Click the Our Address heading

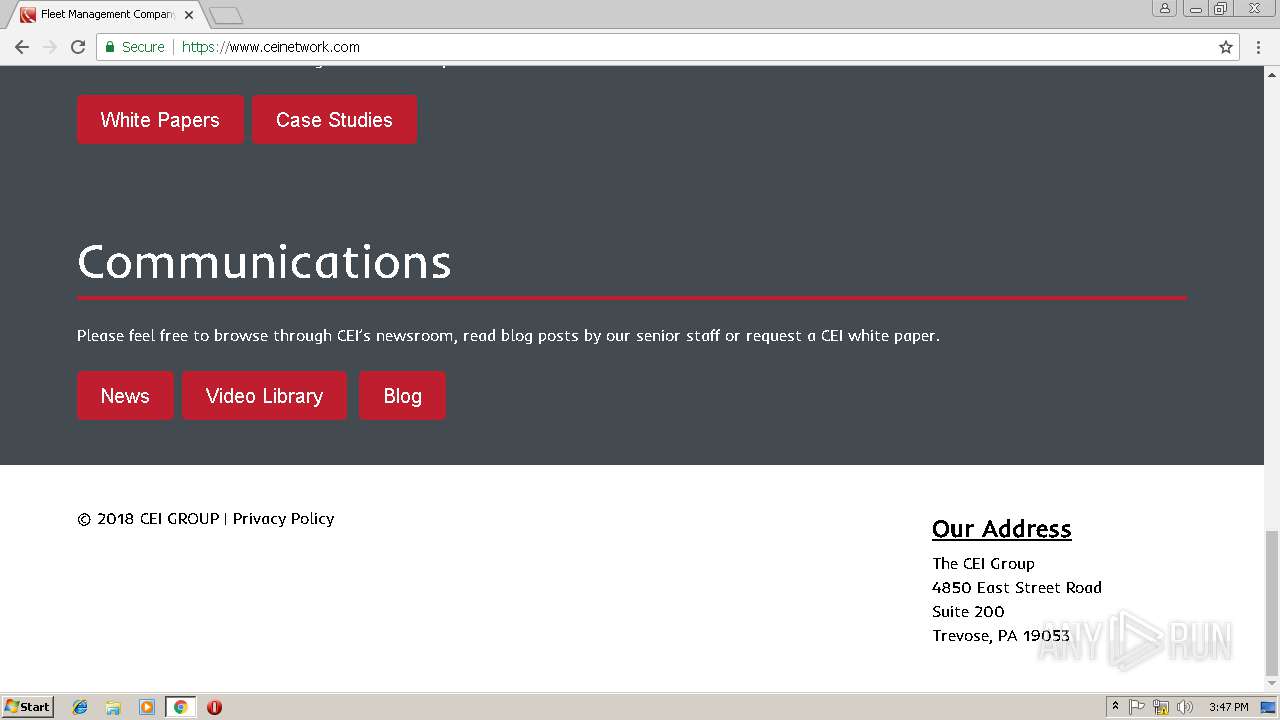[x=1001, y=529]
